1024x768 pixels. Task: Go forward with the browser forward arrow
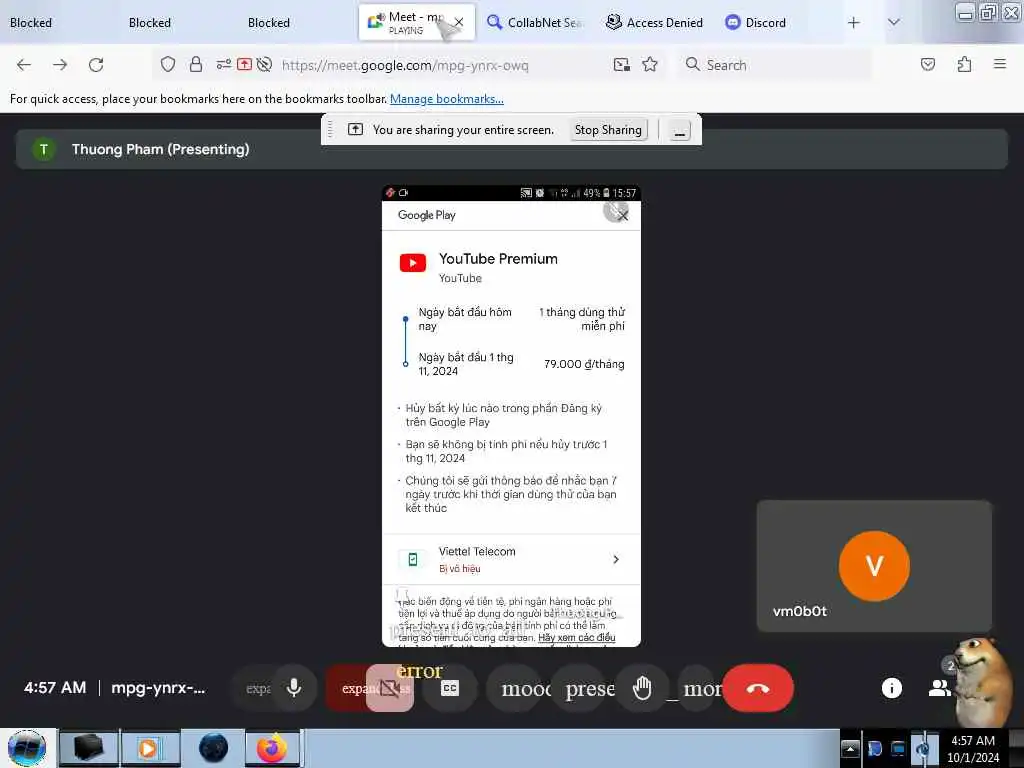60,65
